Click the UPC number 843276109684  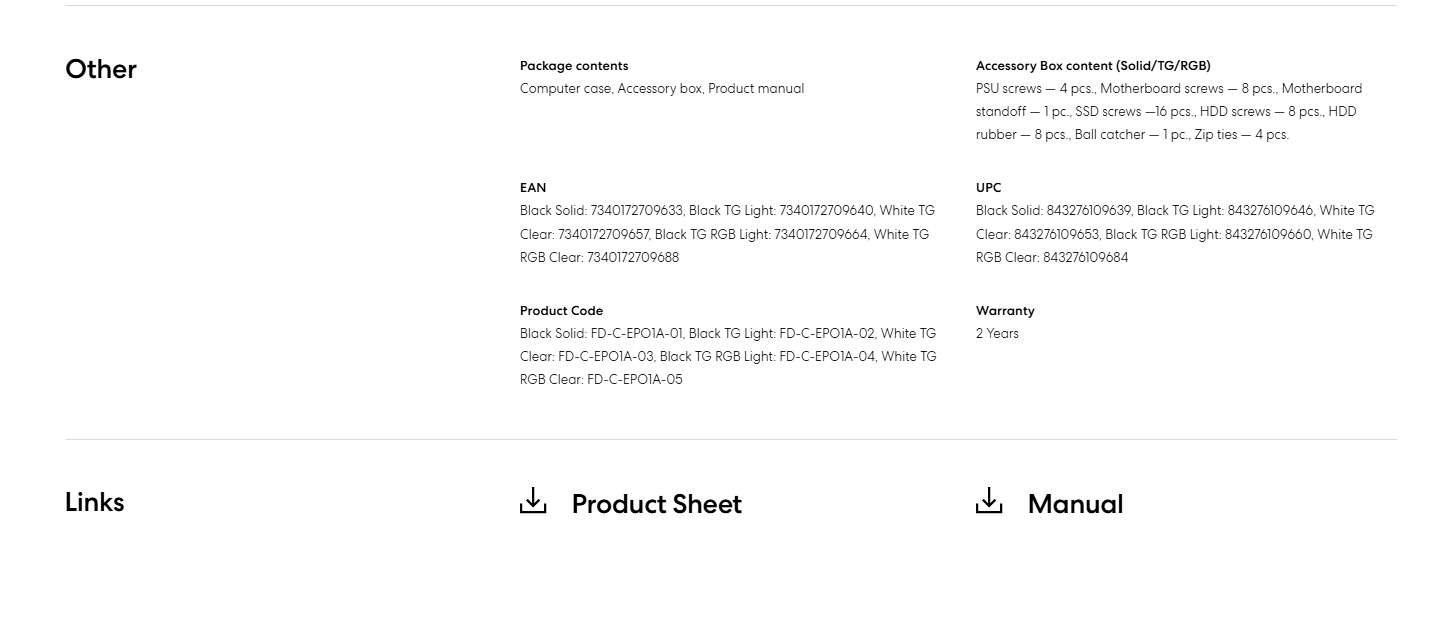pos(1085,258)
